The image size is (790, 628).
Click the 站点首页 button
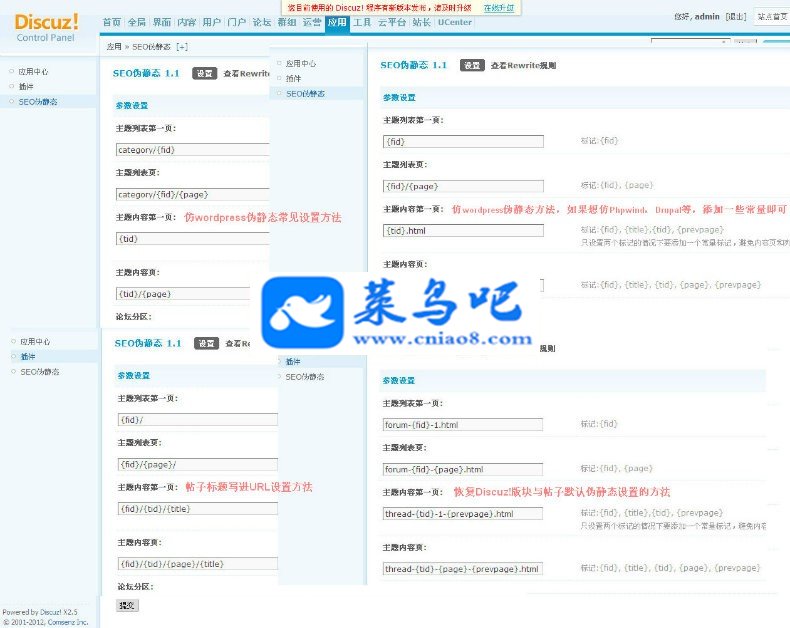point(772,17)
